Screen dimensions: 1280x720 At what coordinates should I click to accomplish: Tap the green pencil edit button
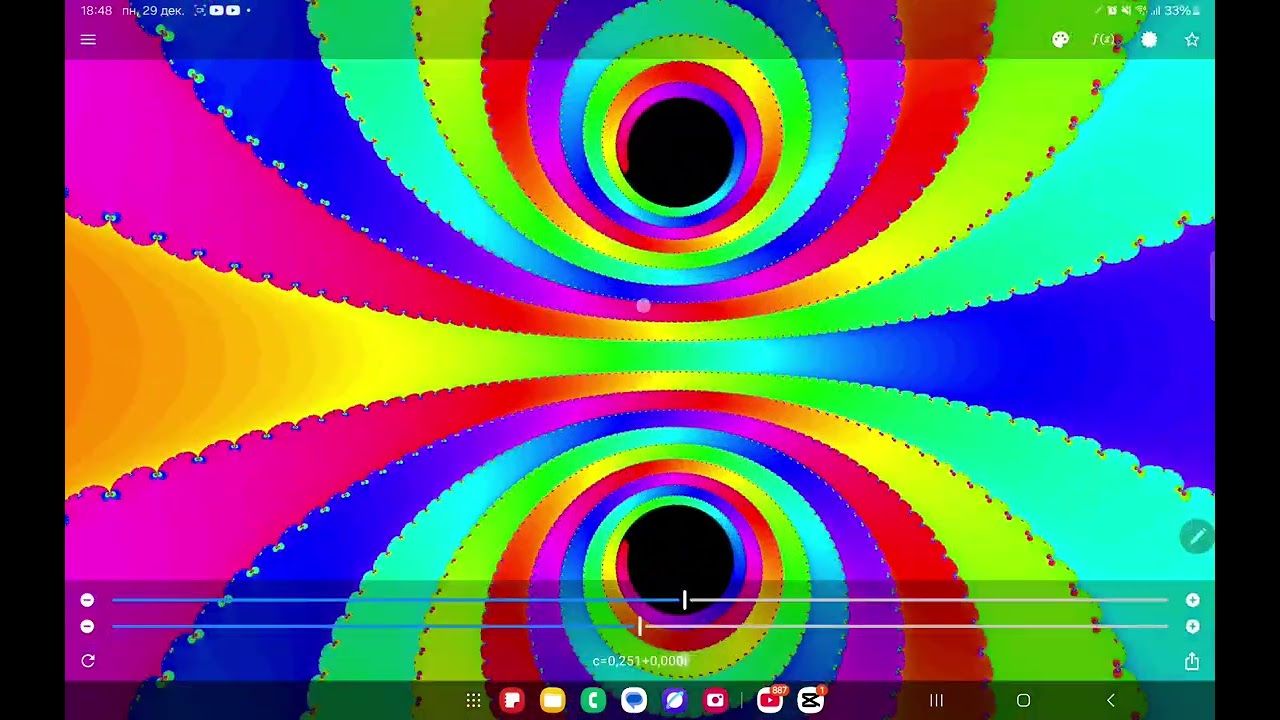(1196, 537)
